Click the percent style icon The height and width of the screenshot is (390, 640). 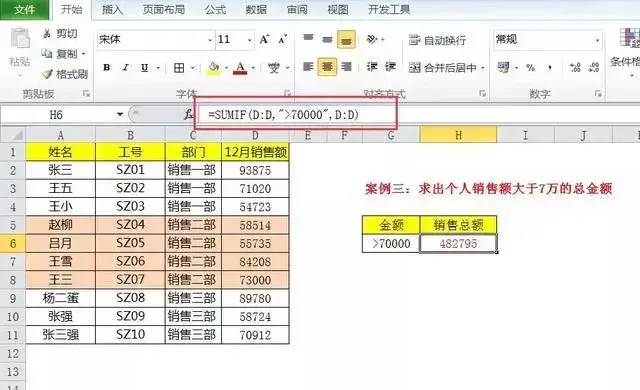coord(530,68)
